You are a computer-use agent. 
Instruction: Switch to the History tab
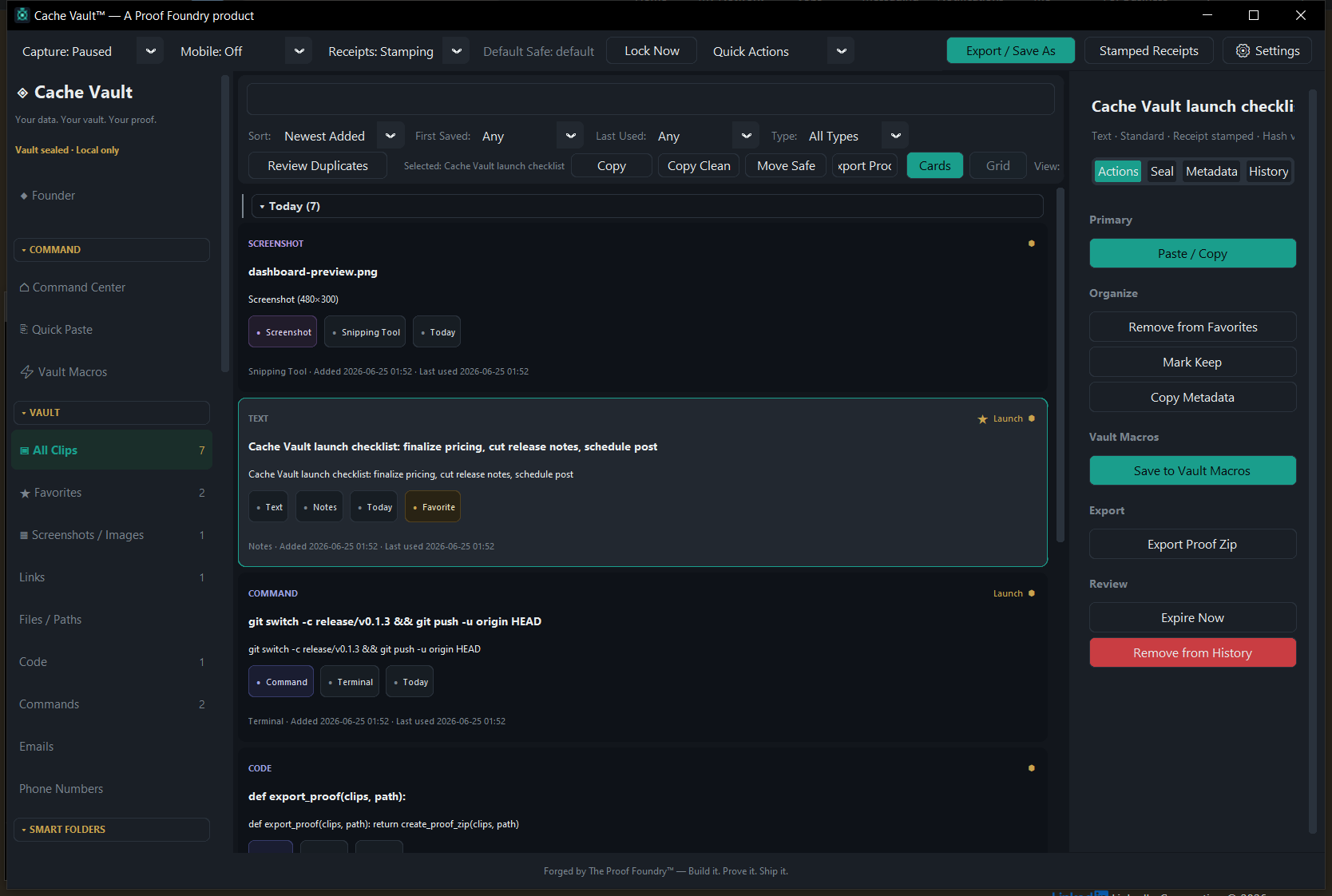[x=1268, y=171]
